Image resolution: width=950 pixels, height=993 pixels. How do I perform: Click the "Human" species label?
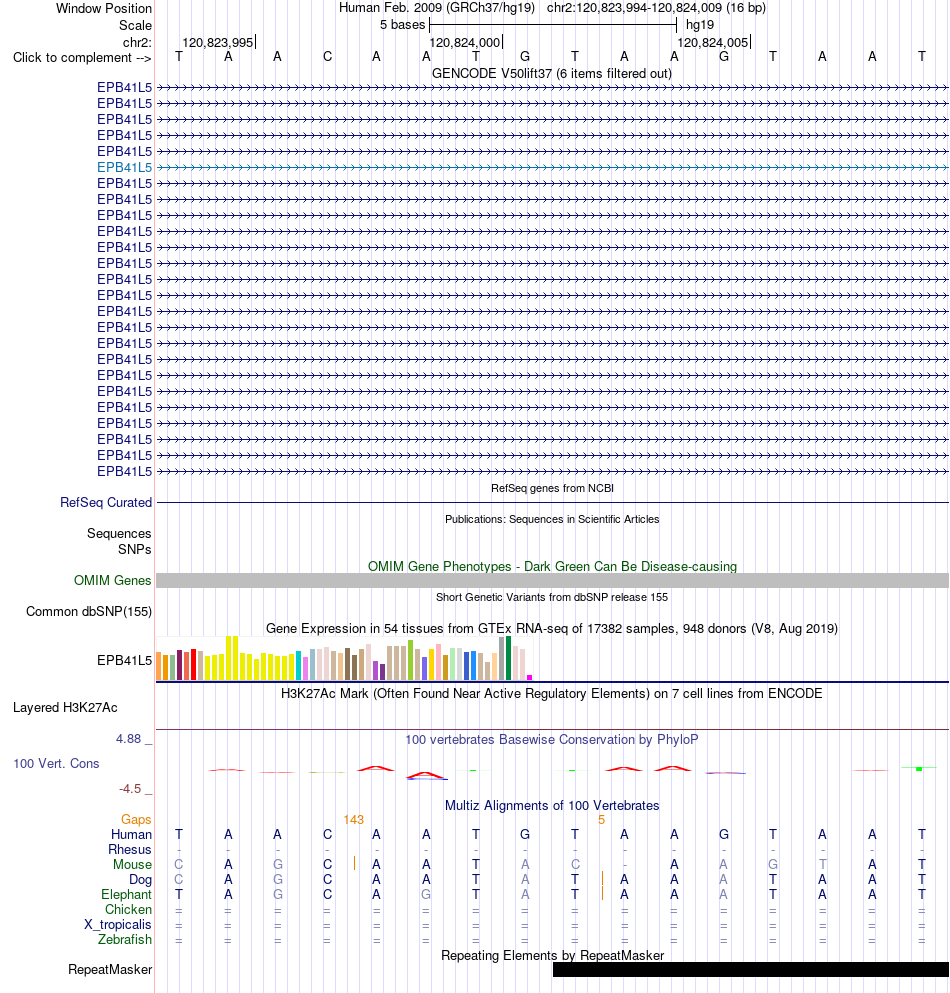(132, 834)
